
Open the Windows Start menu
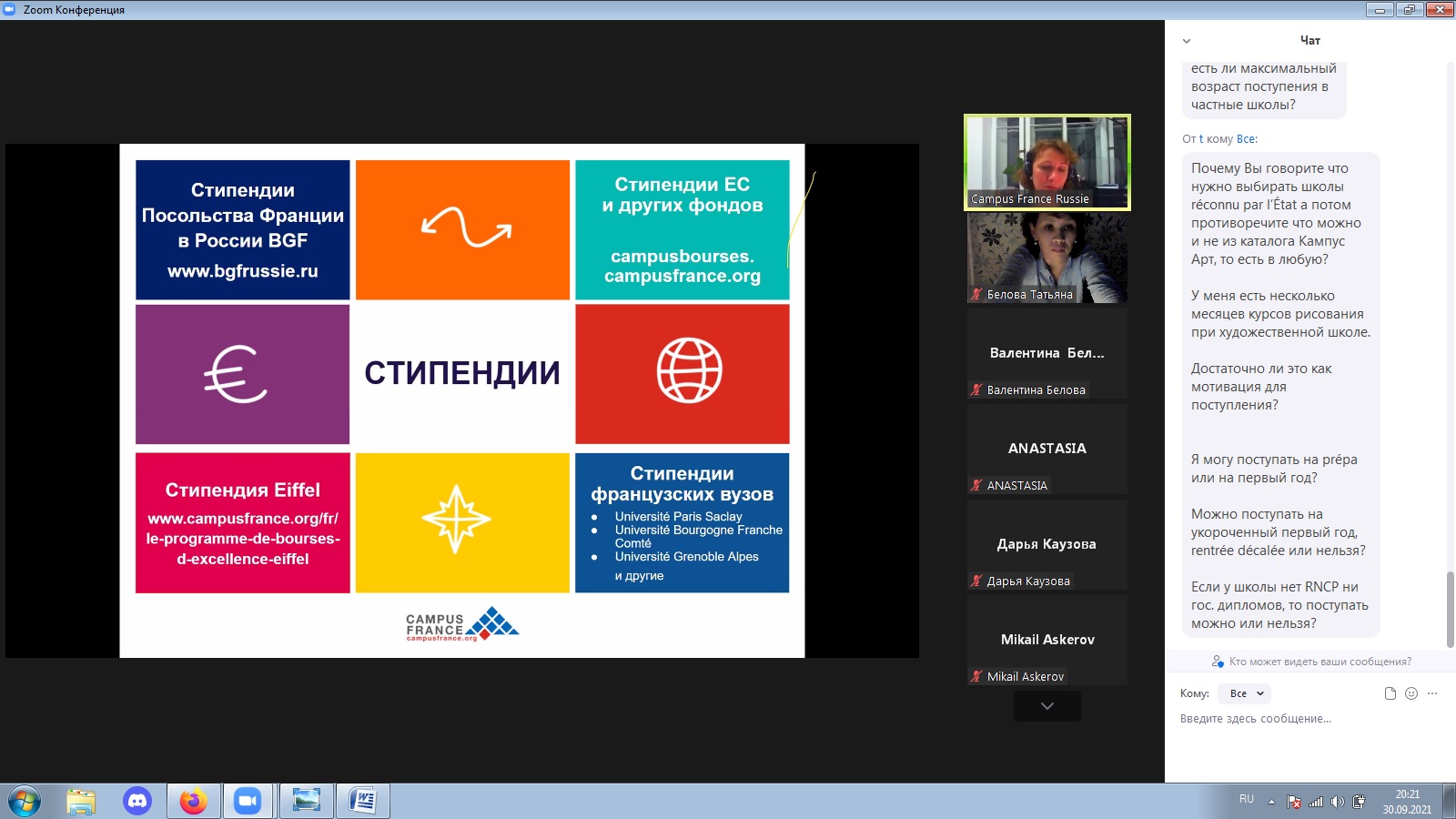[x=25, y=802]
